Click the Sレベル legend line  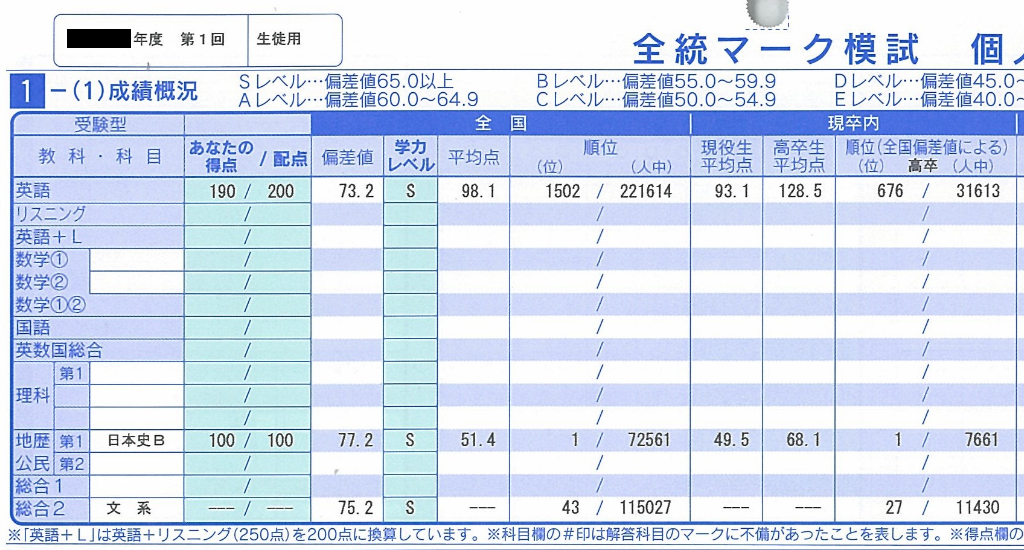click(345, 82)
